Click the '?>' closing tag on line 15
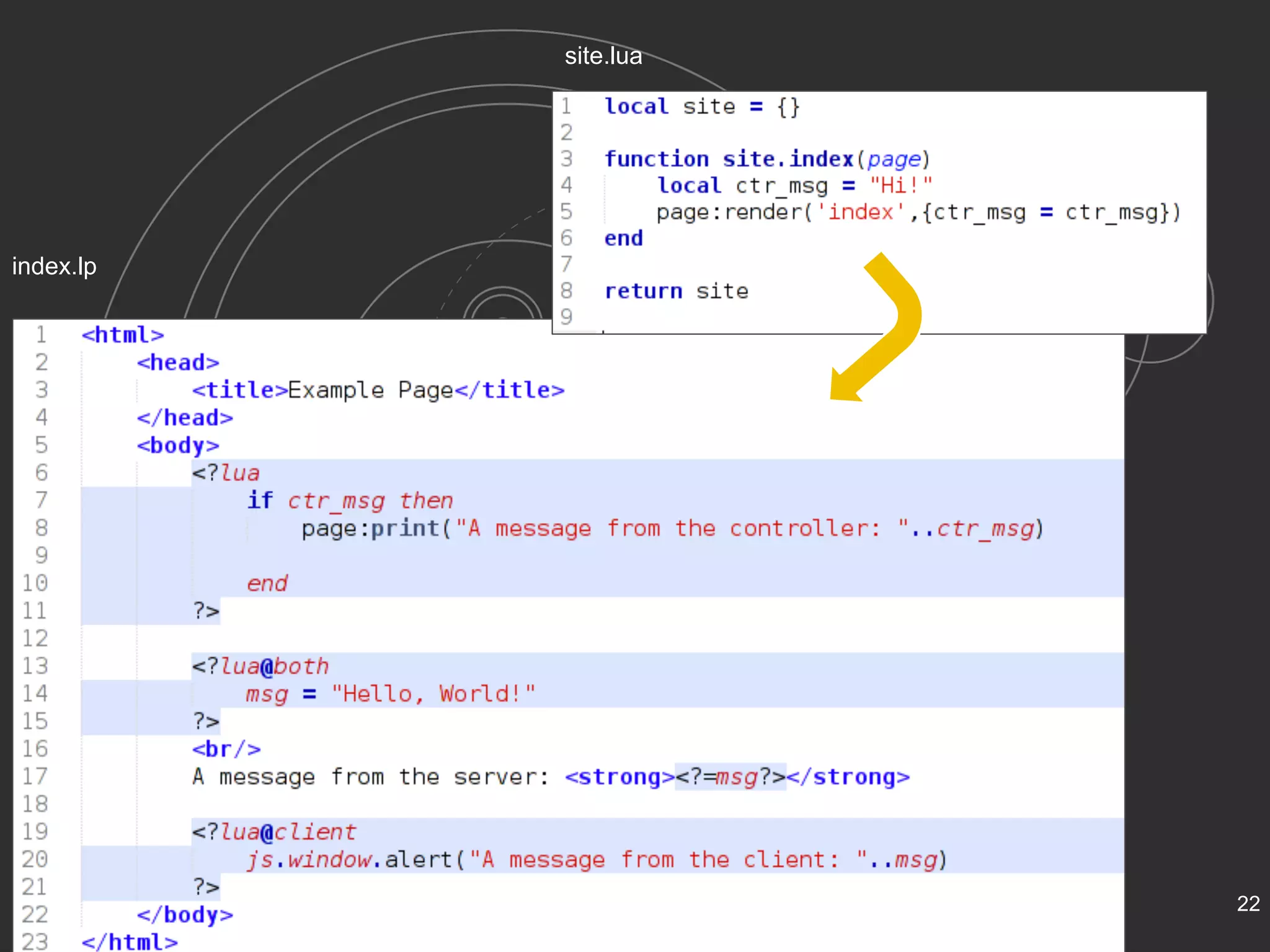This screenshot has height=952, width=1270. pos(206,721)
